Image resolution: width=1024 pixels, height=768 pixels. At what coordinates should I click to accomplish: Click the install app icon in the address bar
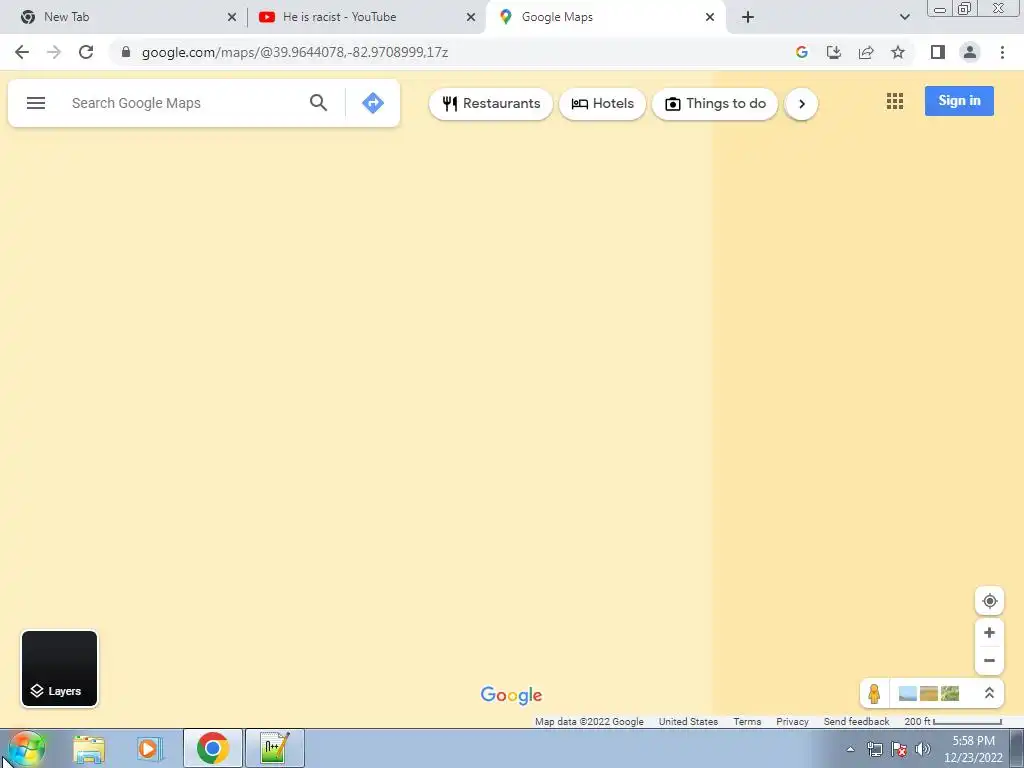click(x=833, y=52)
